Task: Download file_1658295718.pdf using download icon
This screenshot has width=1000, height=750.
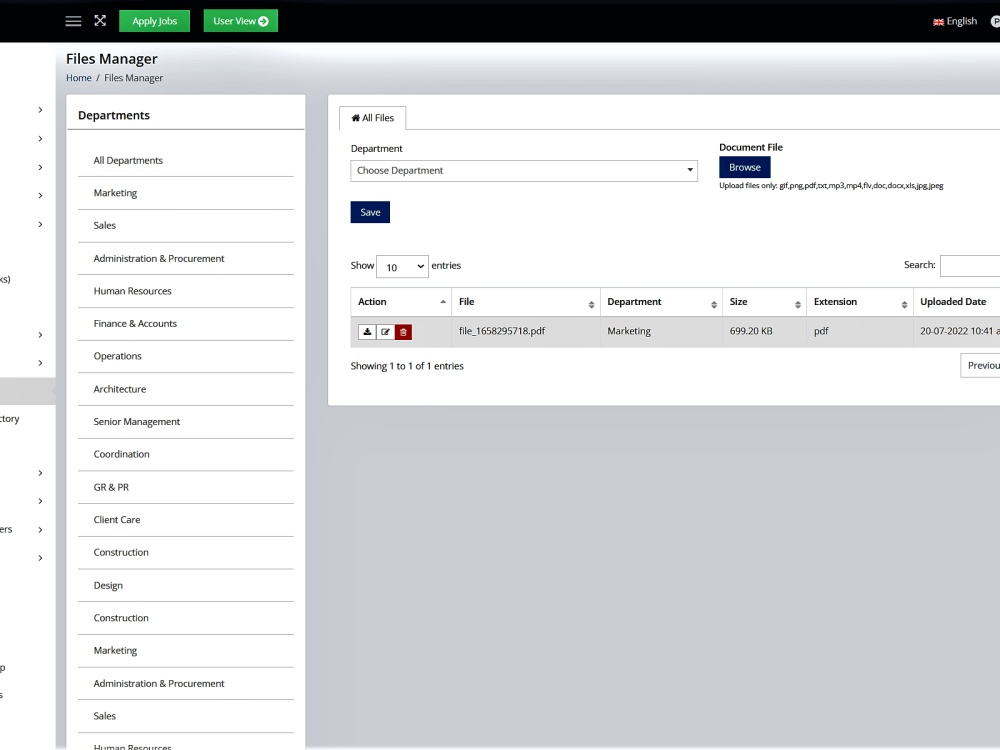Action: coord(367,332)
